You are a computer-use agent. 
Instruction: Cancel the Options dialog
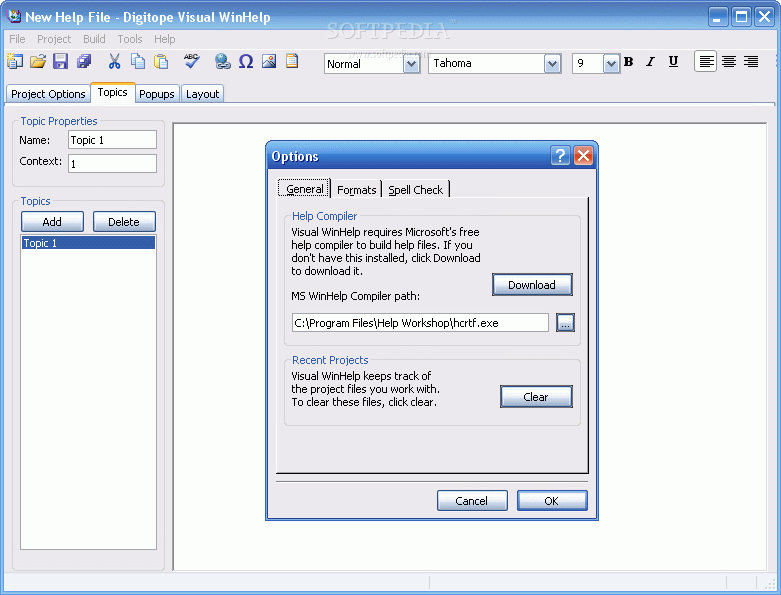[x=472, y=501]
